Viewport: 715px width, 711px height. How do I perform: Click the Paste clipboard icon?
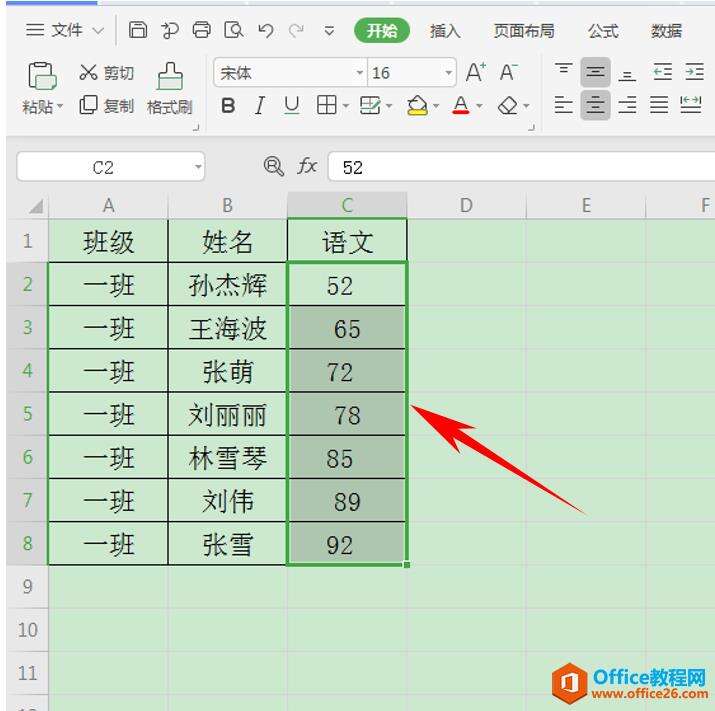click(x=42, y=75)
